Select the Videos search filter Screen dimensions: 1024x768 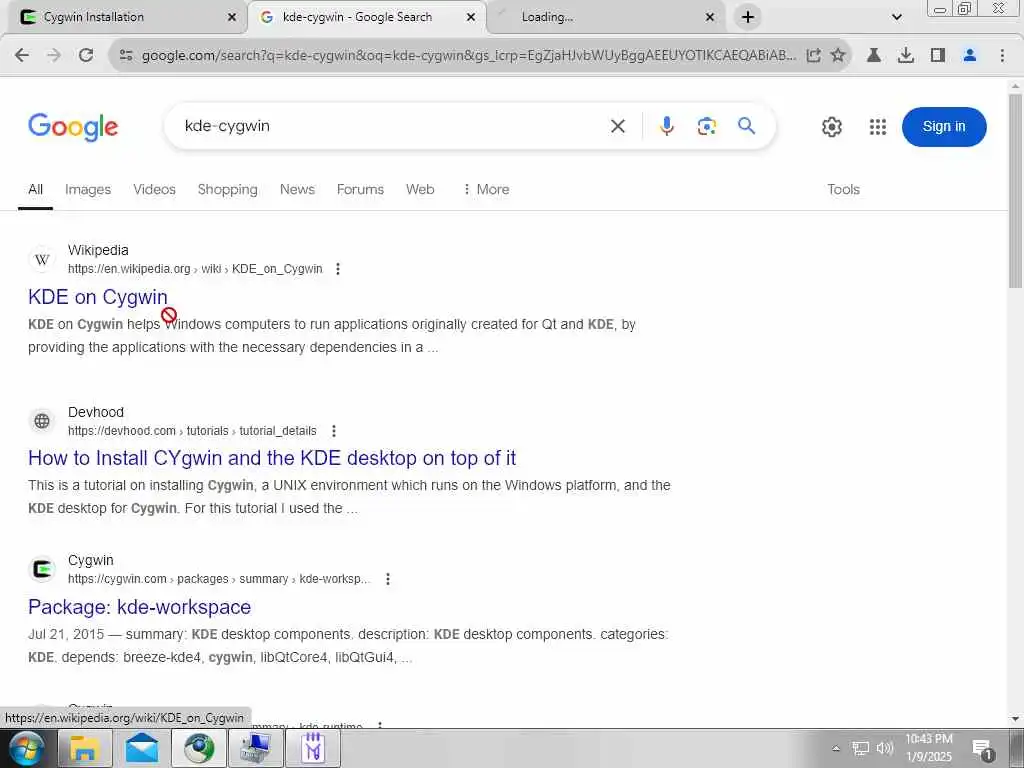click(154, 189)
